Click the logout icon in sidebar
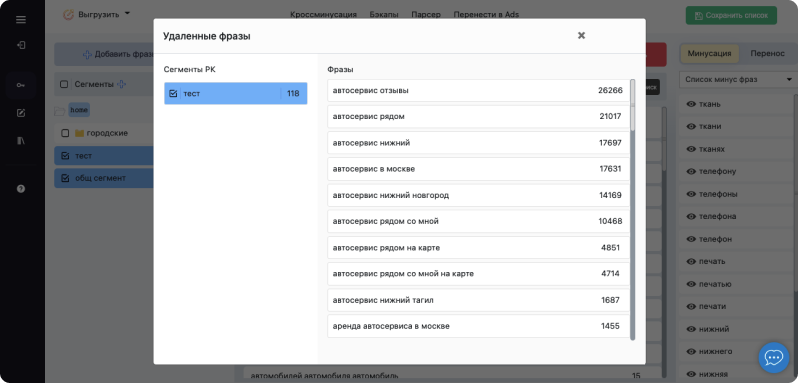The width and height of the screenshot is (798, 383). point(21,45)
